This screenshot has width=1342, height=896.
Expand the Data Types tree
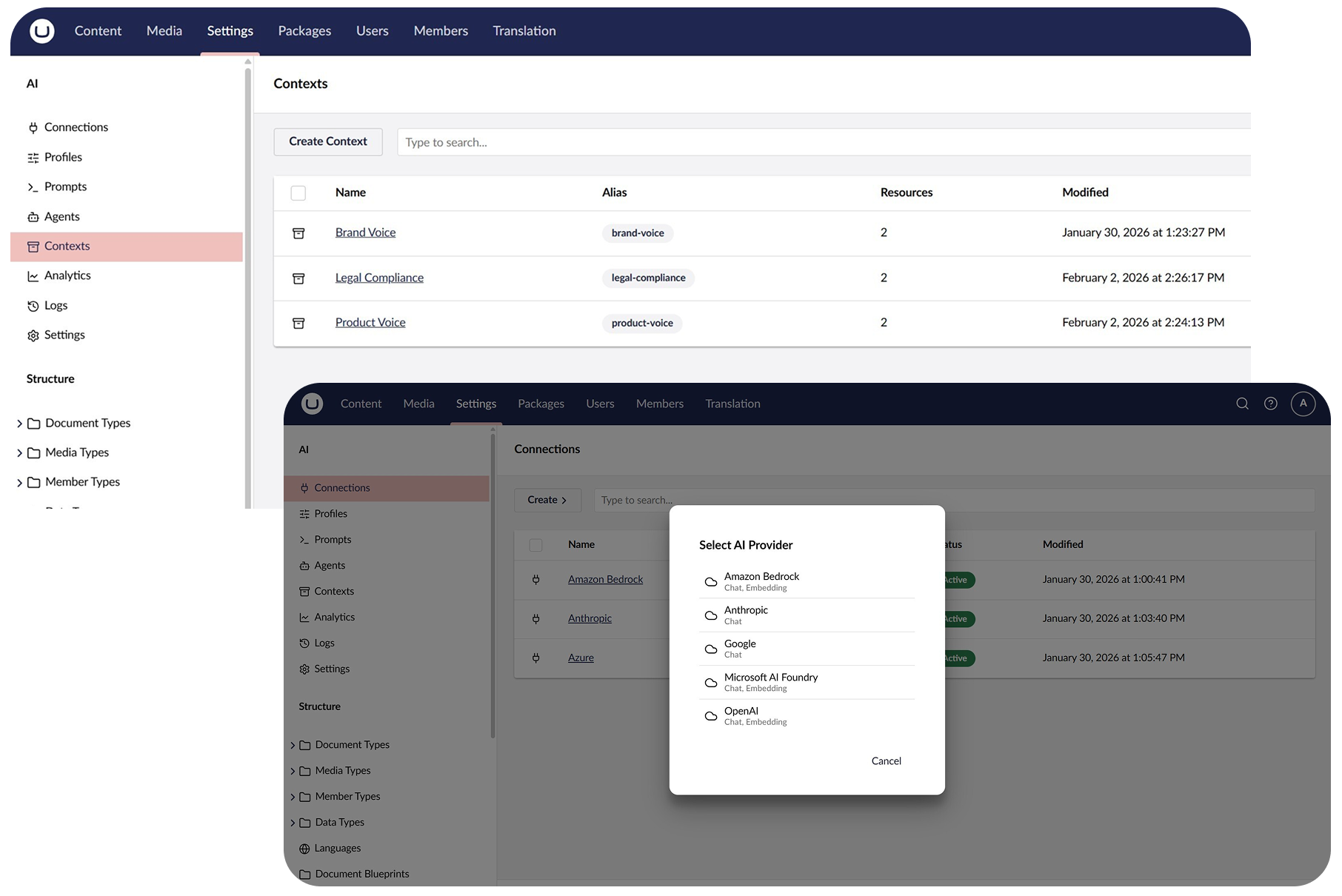tap(293, 822)
